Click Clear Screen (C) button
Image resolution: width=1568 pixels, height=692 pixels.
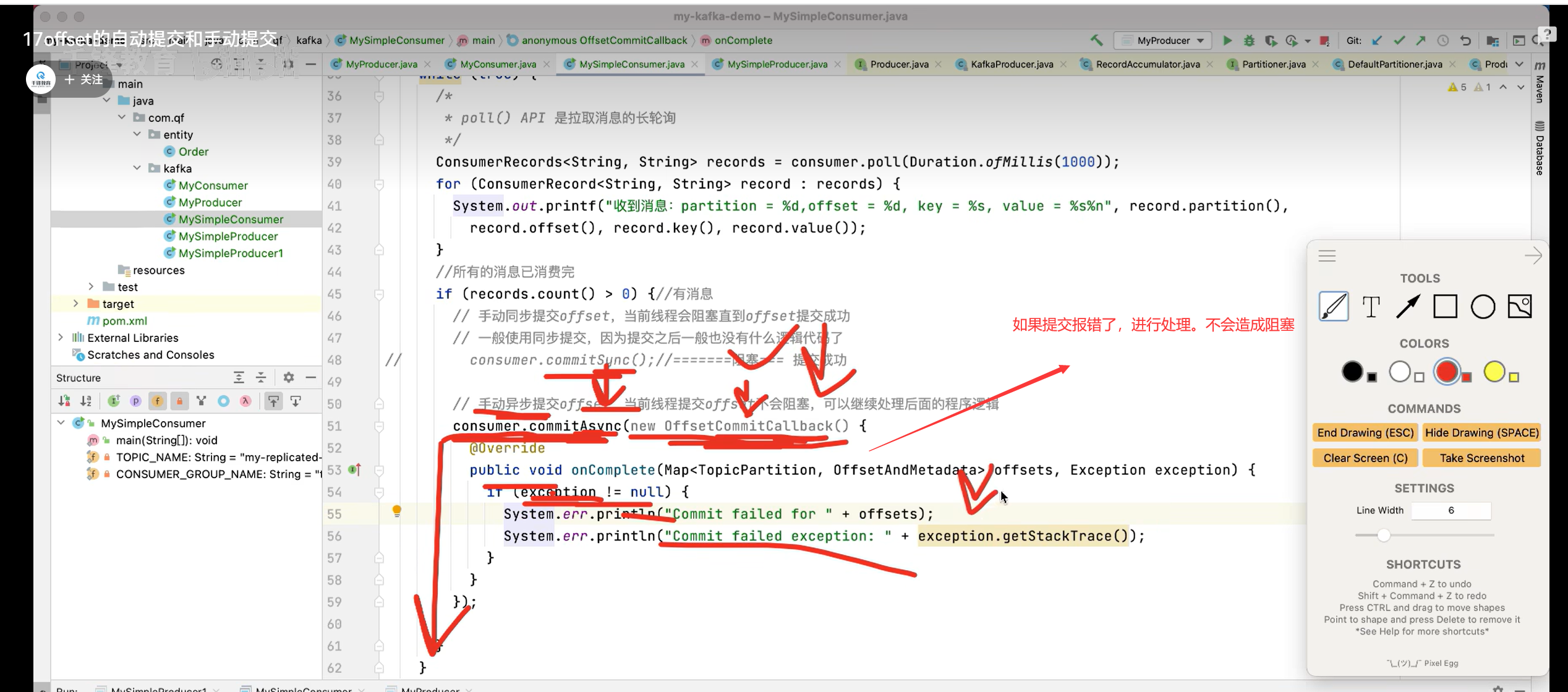pos(1365,458)
